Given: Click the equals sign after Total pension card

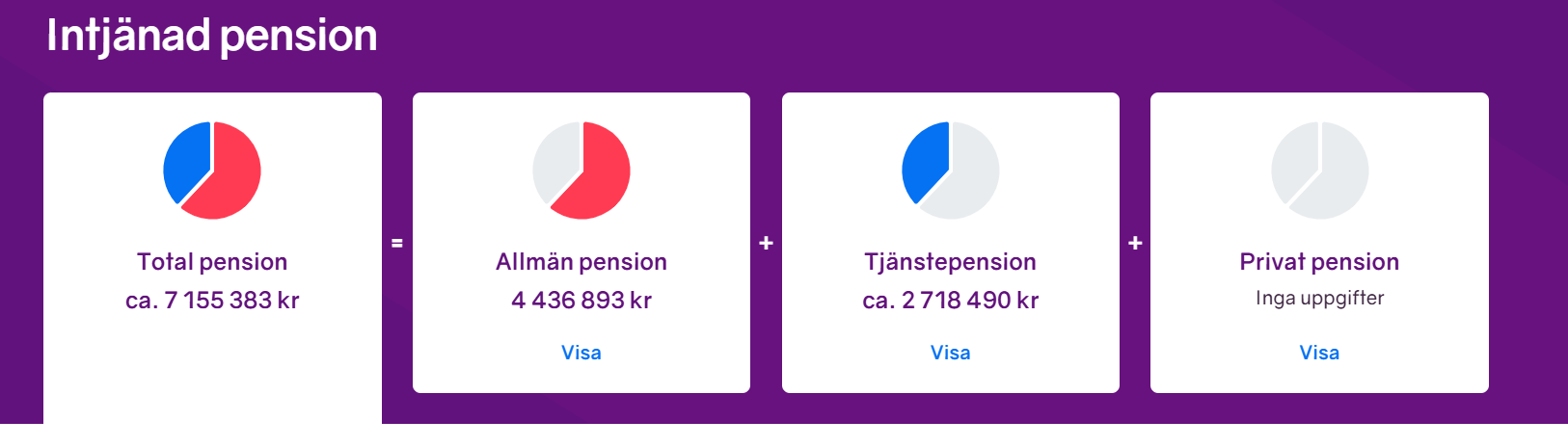Looking at the screenshot, I should tap(397, 244).
